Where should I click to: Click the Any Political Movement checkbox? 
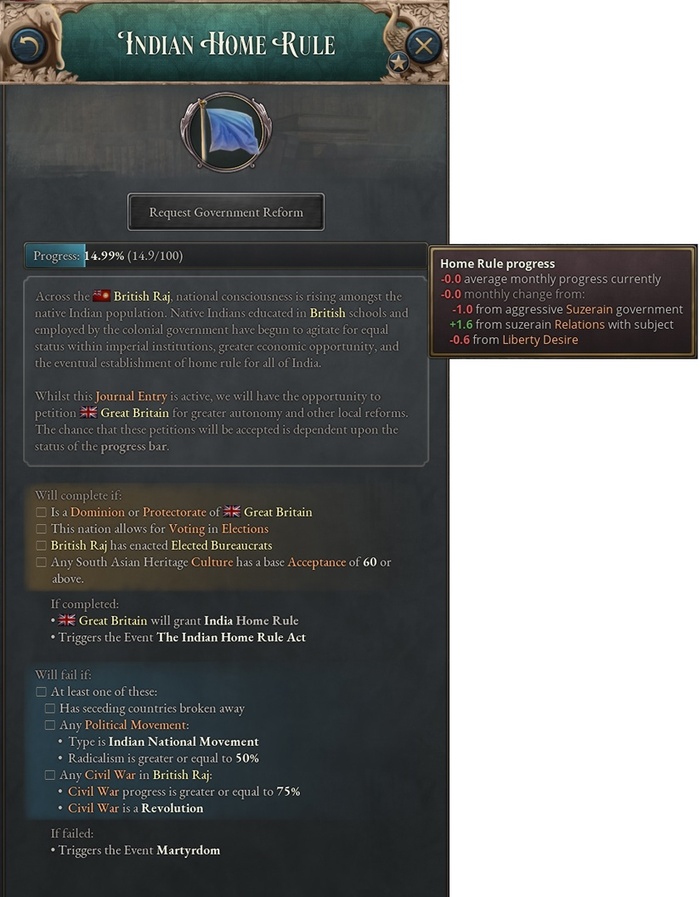click(50, 725)
